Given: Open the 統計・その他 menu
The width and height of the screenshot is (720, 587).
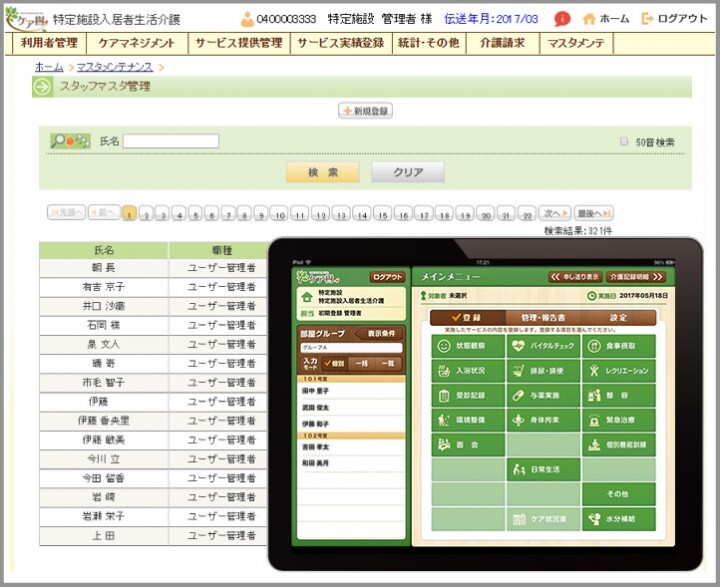Looking at the screenshot, I should click(429, 43).
